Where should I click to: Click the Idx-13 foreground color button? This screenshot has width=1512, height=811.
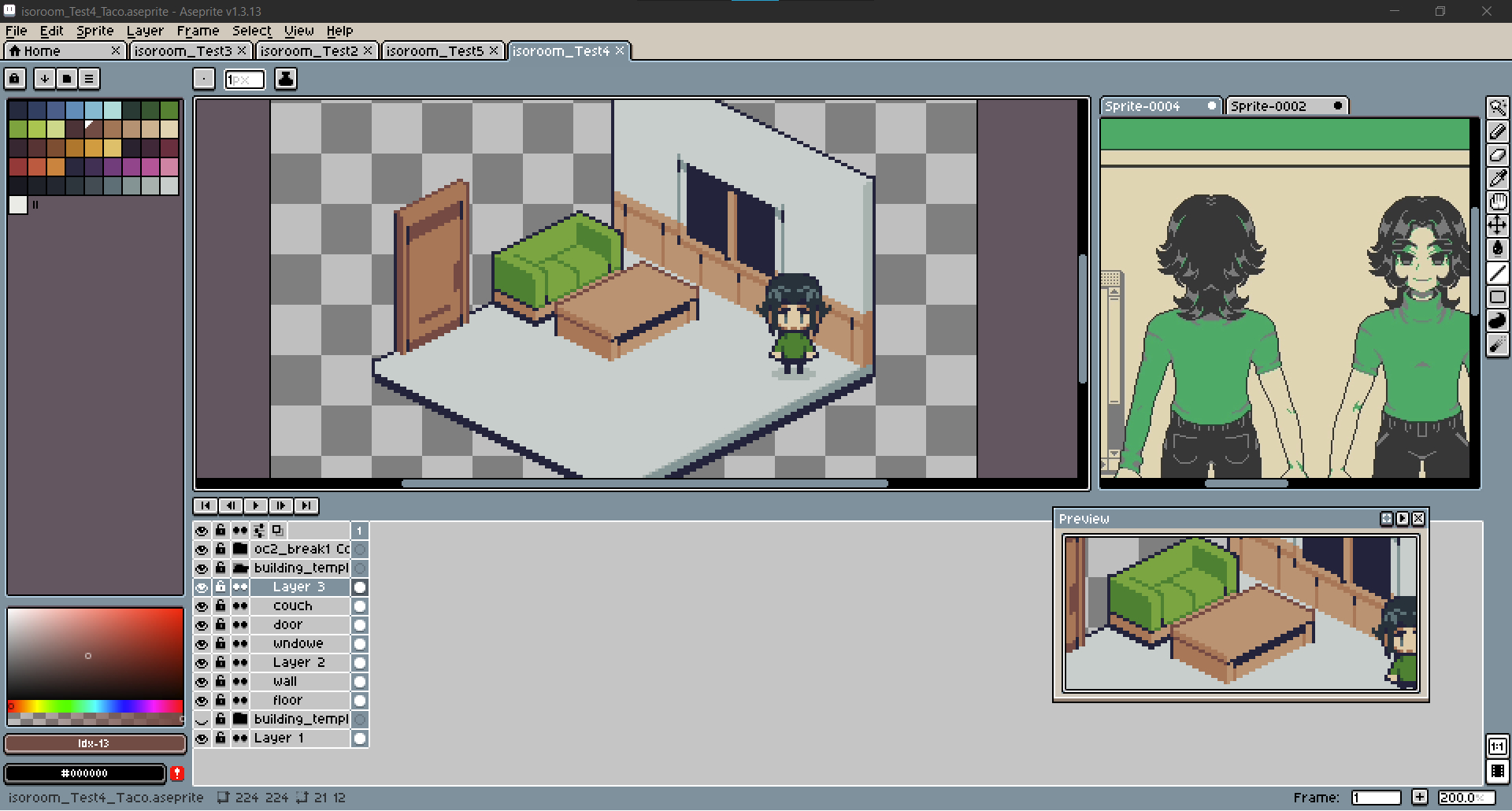point(94,743)
